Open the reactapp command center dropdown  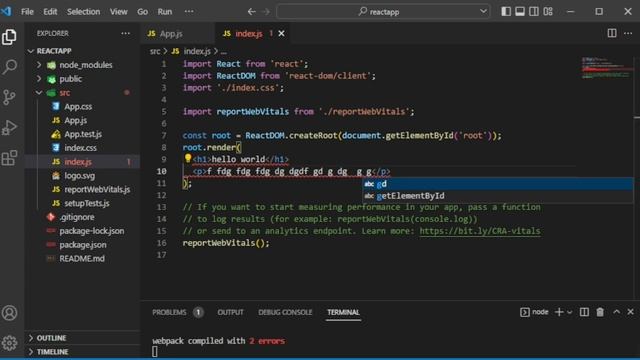coord(483,11)
